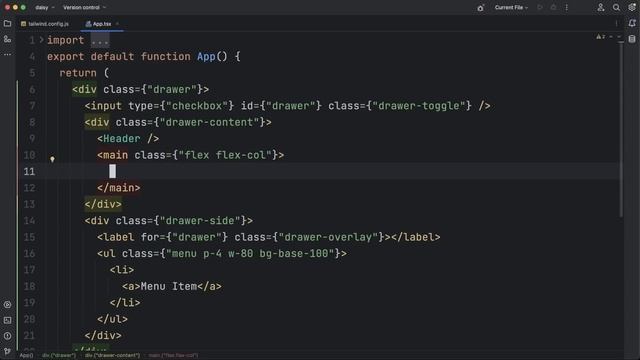Click the "flex flex-col" string on line 10

(225, 155)
